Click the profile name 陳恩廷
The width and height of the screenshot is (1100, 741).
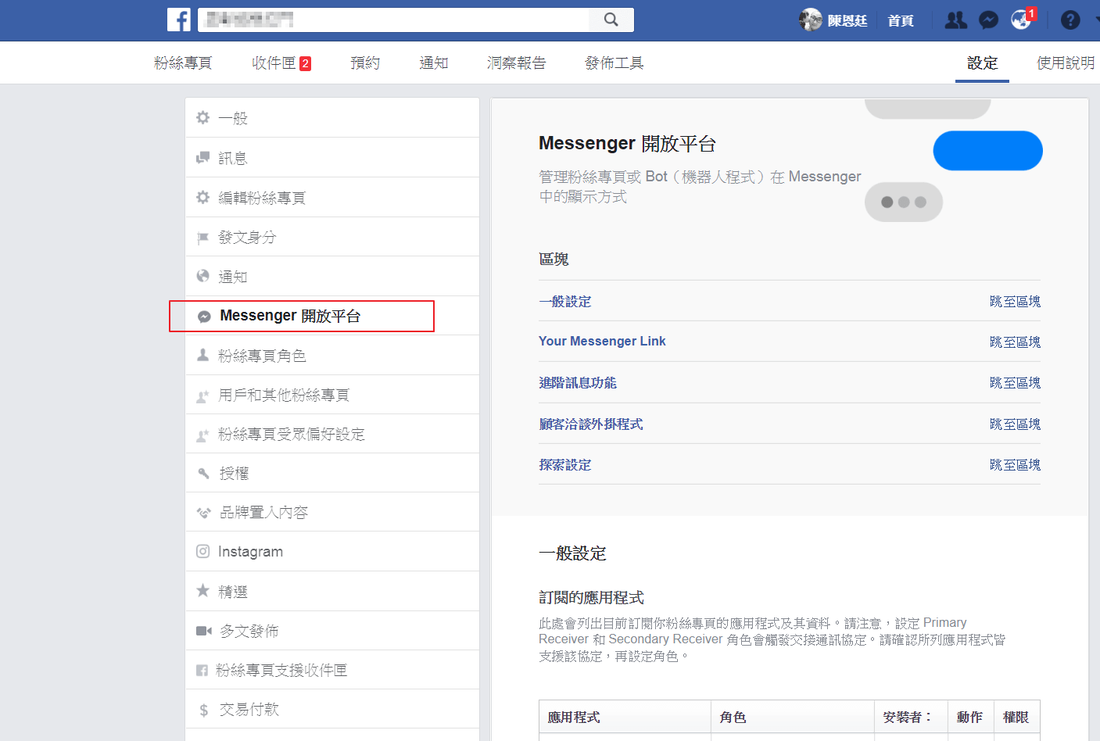[847, 21]
